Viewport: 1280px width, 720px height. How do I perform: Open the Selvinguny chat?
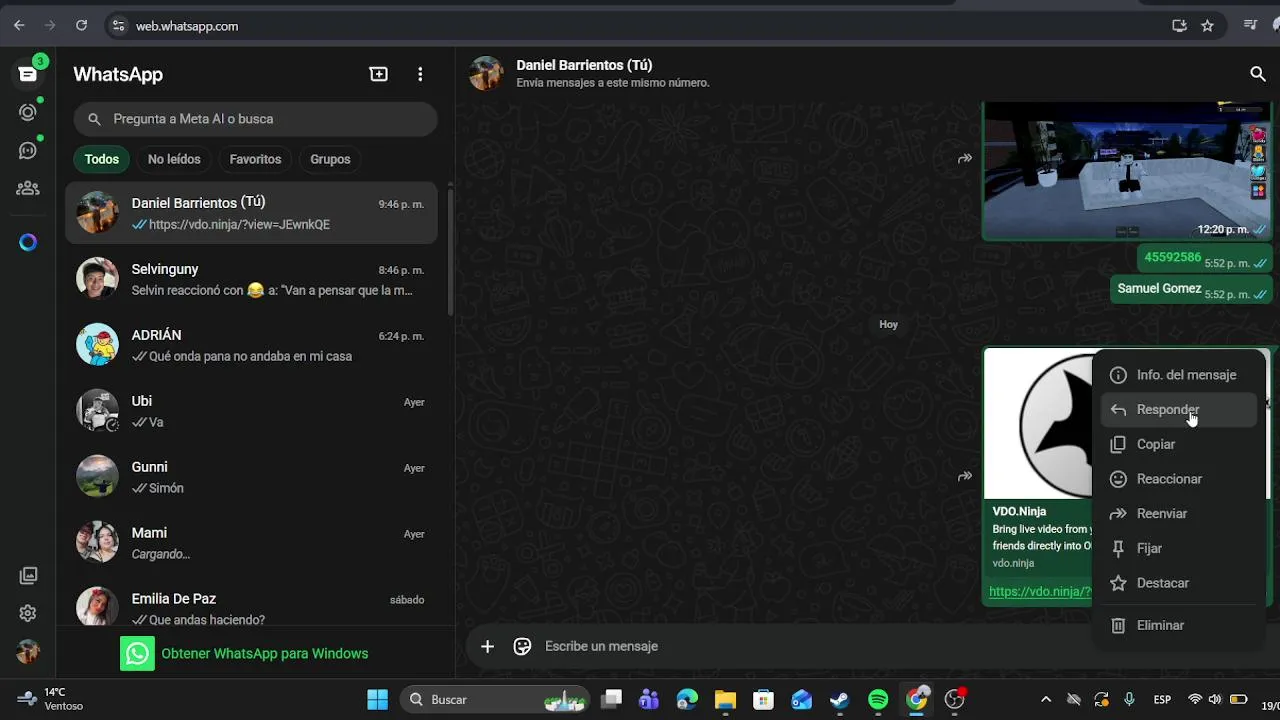pos(251,279)
